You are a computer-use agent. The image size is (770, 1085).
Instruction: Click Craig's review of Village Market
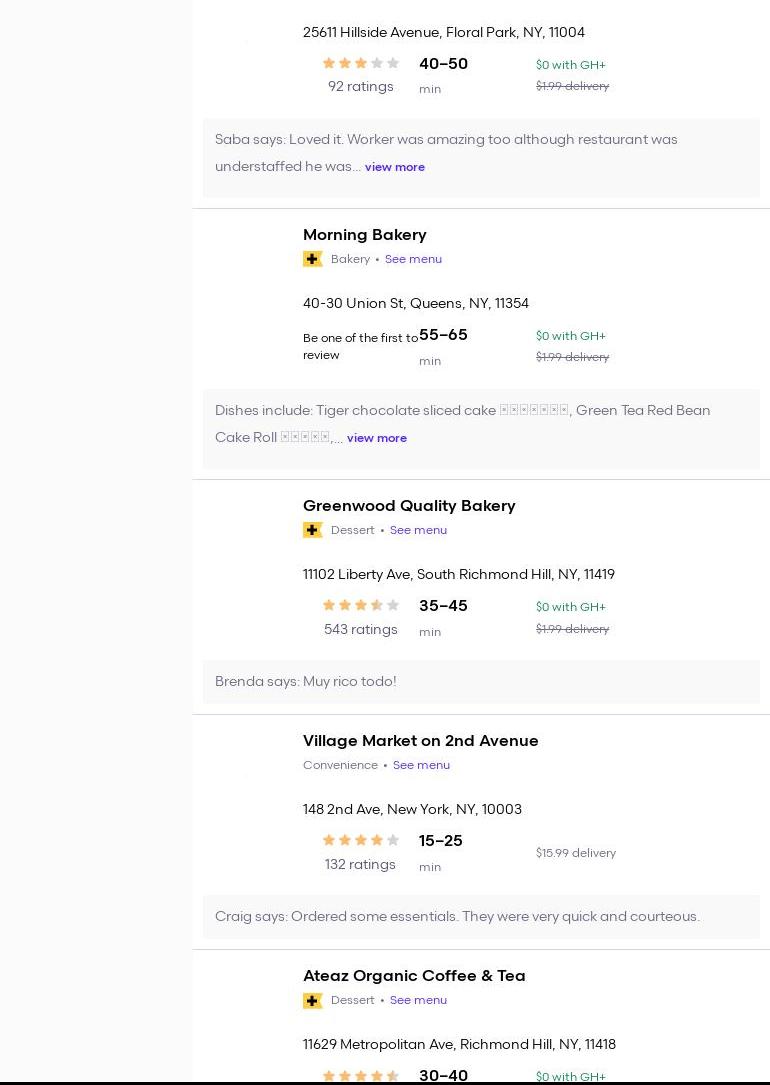click(457, 916)
